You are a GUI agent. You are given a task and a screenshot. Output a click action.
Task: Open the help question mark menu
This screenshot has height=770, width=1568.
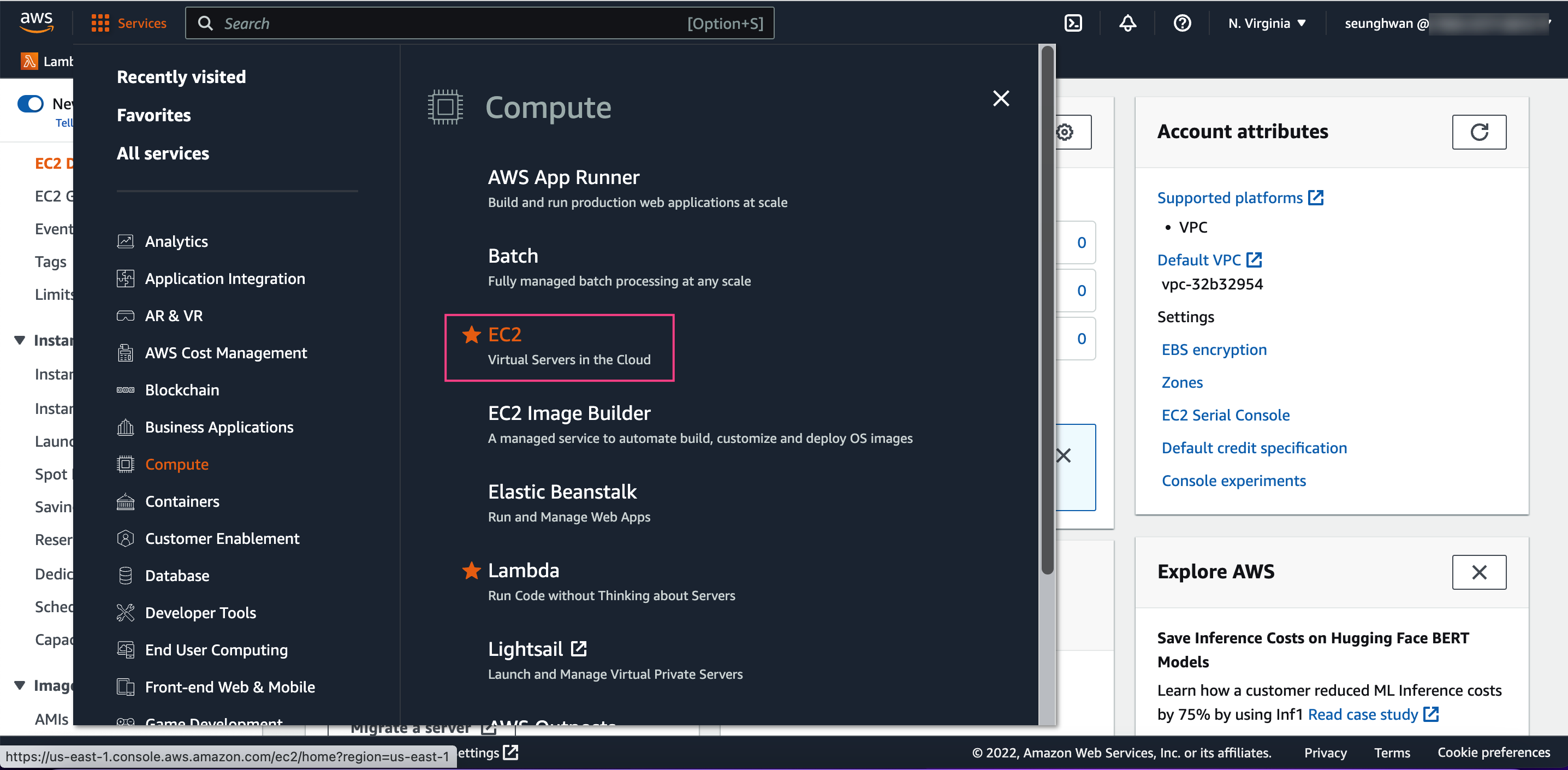coord(1181,23)
